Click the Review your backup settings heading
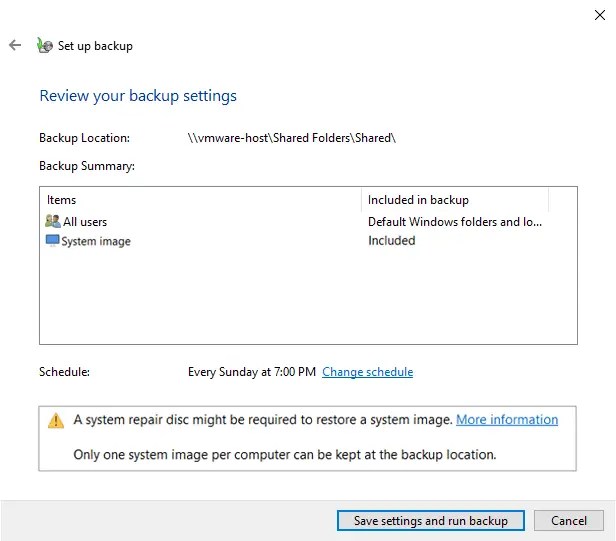Screen dimensions: 616x541 click(138, 96)
